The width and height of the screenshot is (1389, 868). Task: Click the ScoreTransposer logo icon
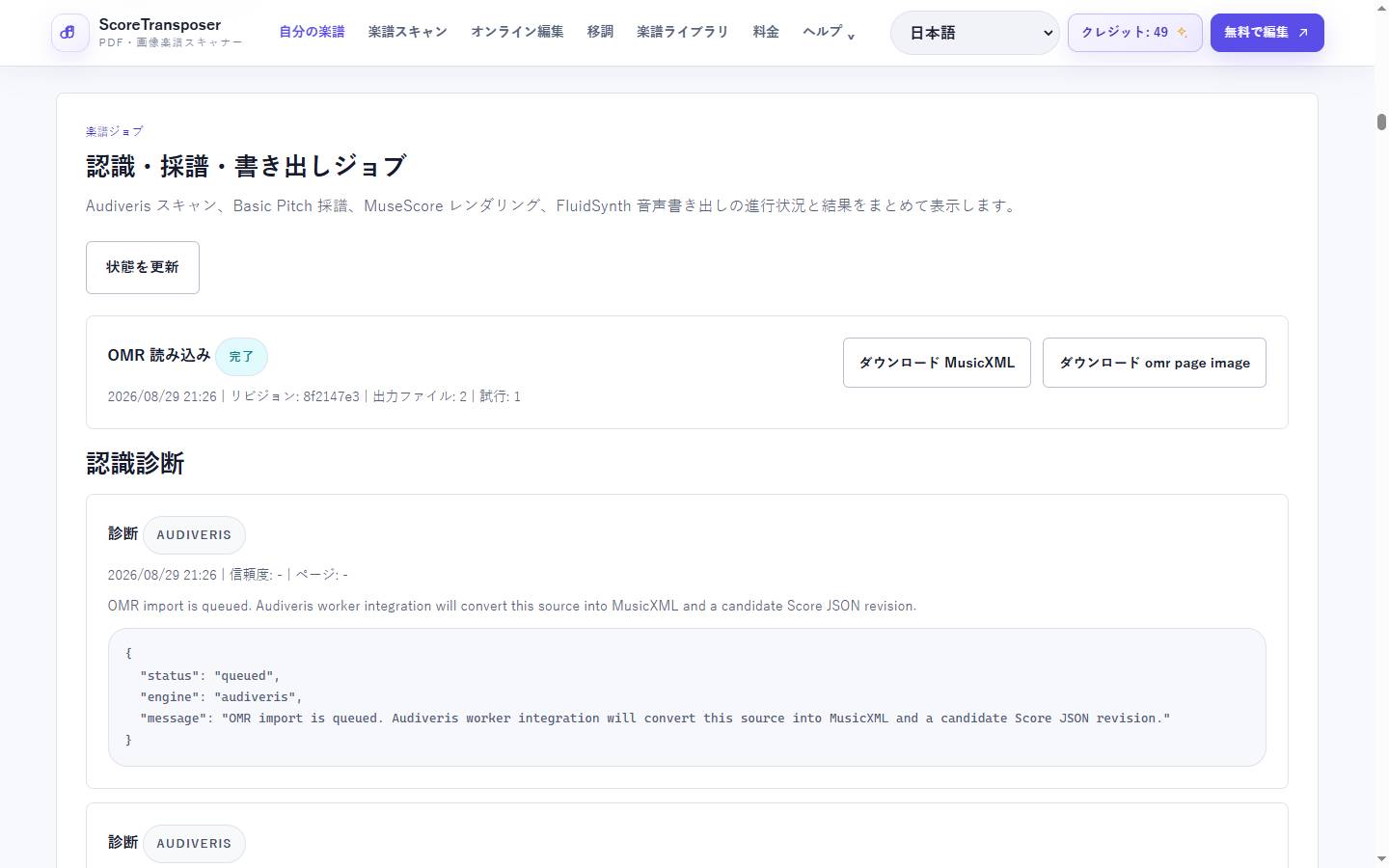(69, 33)
